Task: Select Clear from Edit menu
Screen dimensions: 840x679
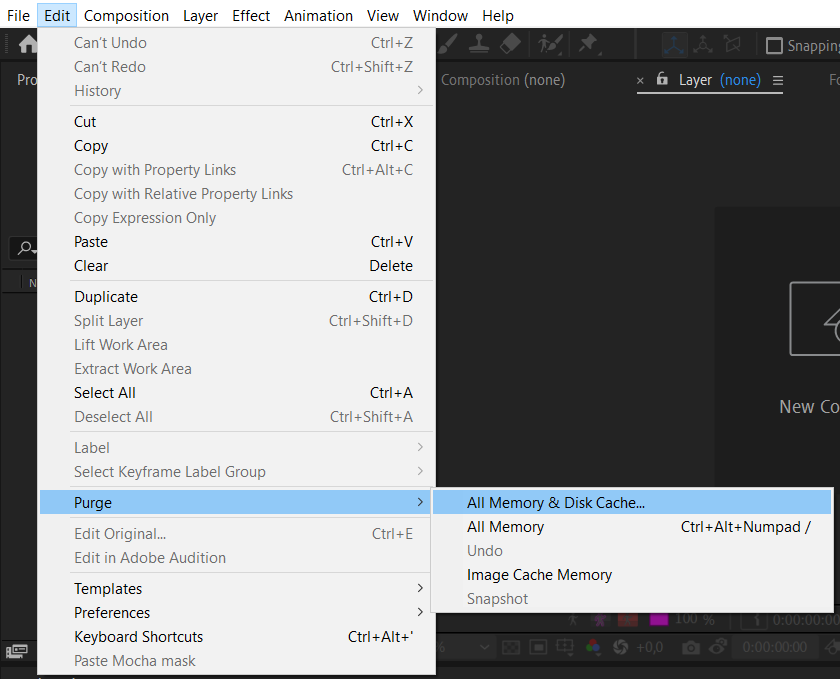Action: (x=236, y=266)
